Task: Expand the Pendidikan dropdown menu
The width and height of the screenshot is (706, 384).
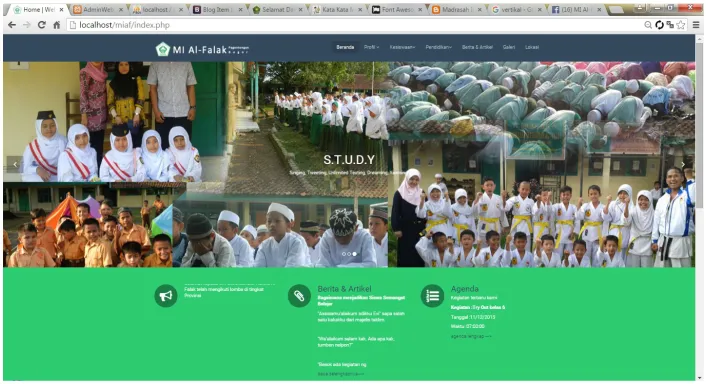Action: coord(438,47)
